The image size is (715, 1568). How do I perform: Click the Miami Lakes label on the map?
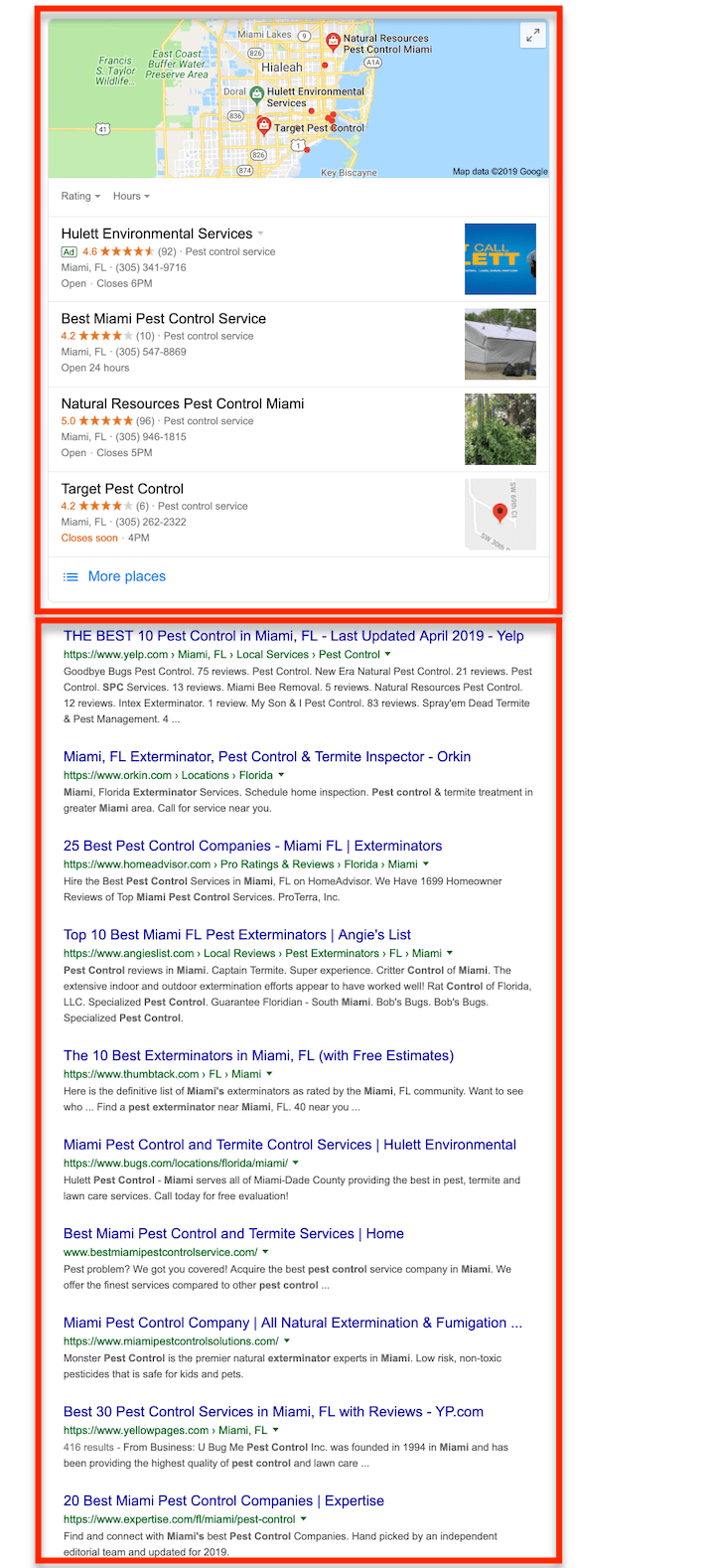pos(265,34)
